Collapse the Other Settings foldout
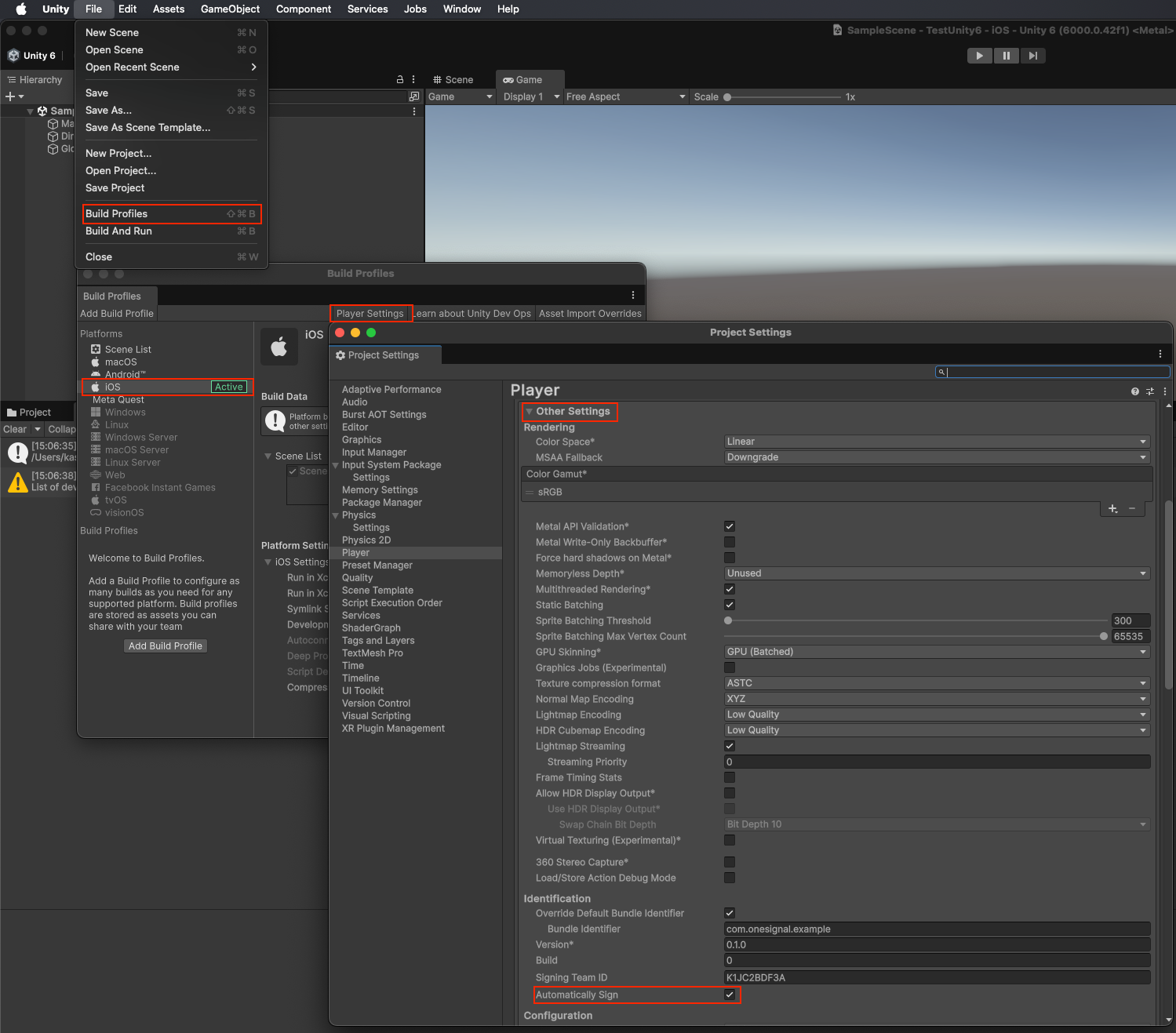Screen dimensions: 1176x1033 530,411
